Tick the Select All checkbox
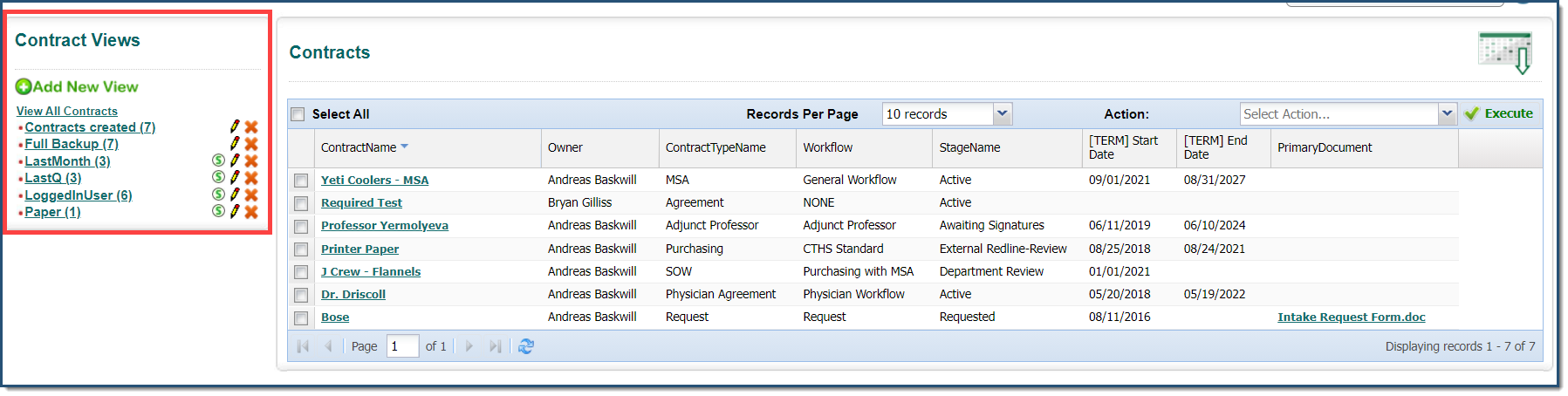 (298, 114)
